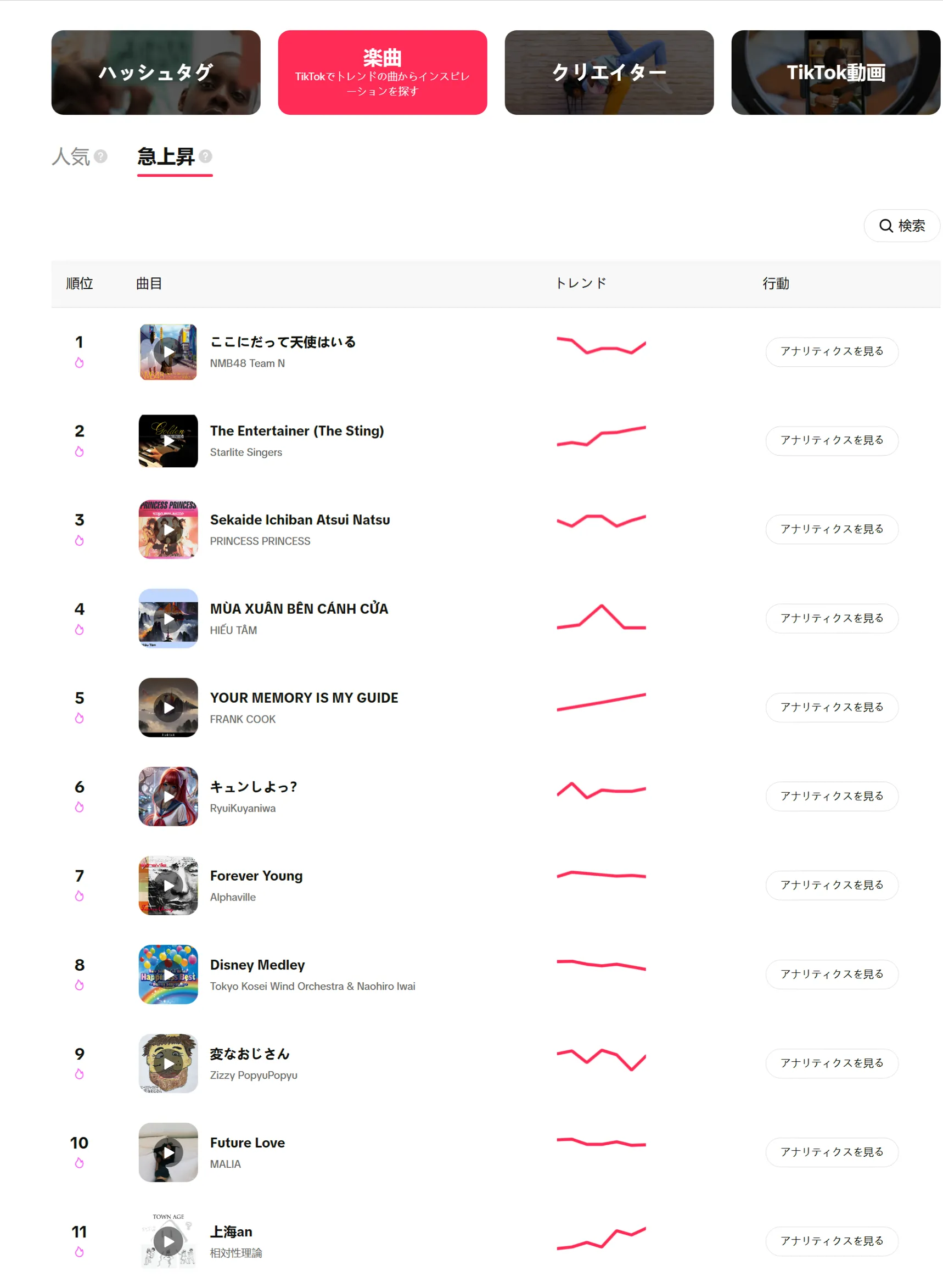
Task: Open the TikTok動画 category card
Action: 837,72
